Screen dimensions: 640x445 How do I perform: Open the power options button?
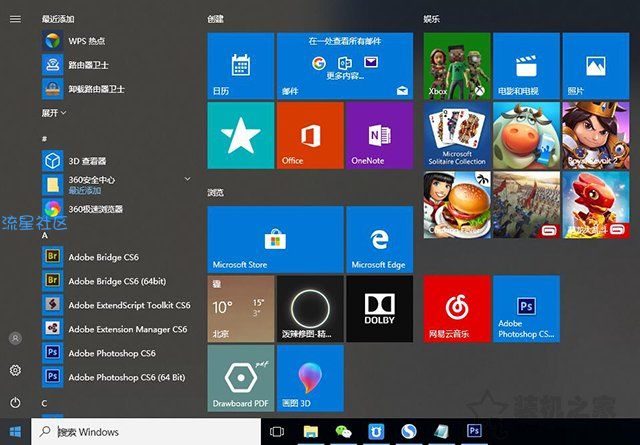[15, 403]
